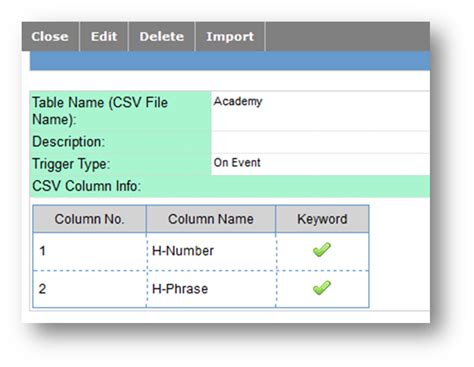Image resolution: width=474 pixels, height=367 pixels.
Task: Click the H-Phrase keyword checkmark icon
Action: [x=322, y=288]
